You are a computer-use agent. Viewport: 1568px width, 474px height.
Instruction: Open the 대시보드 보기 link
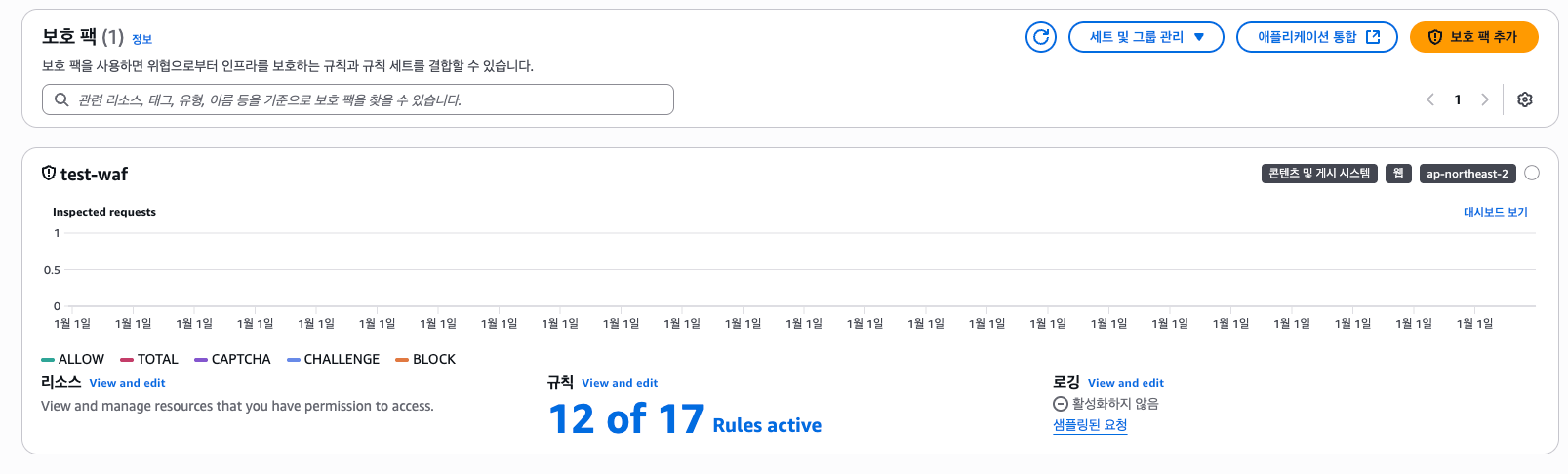tap(1496, 212)
